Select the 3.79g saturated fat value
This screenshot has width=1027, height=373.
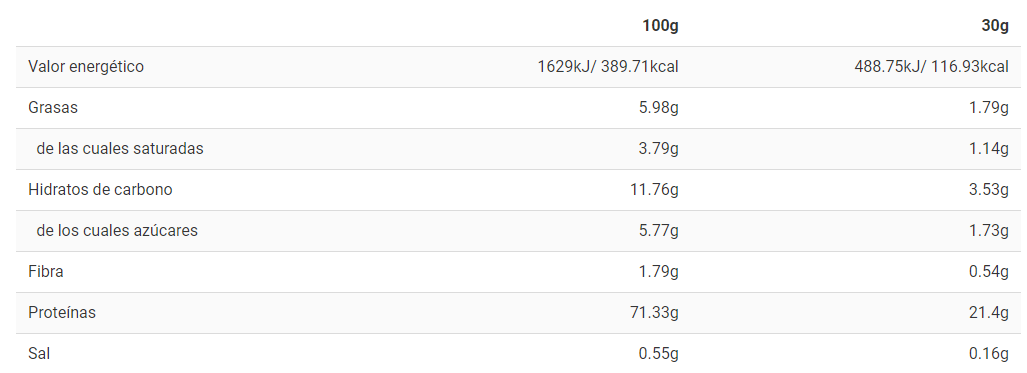pos(658,149)
